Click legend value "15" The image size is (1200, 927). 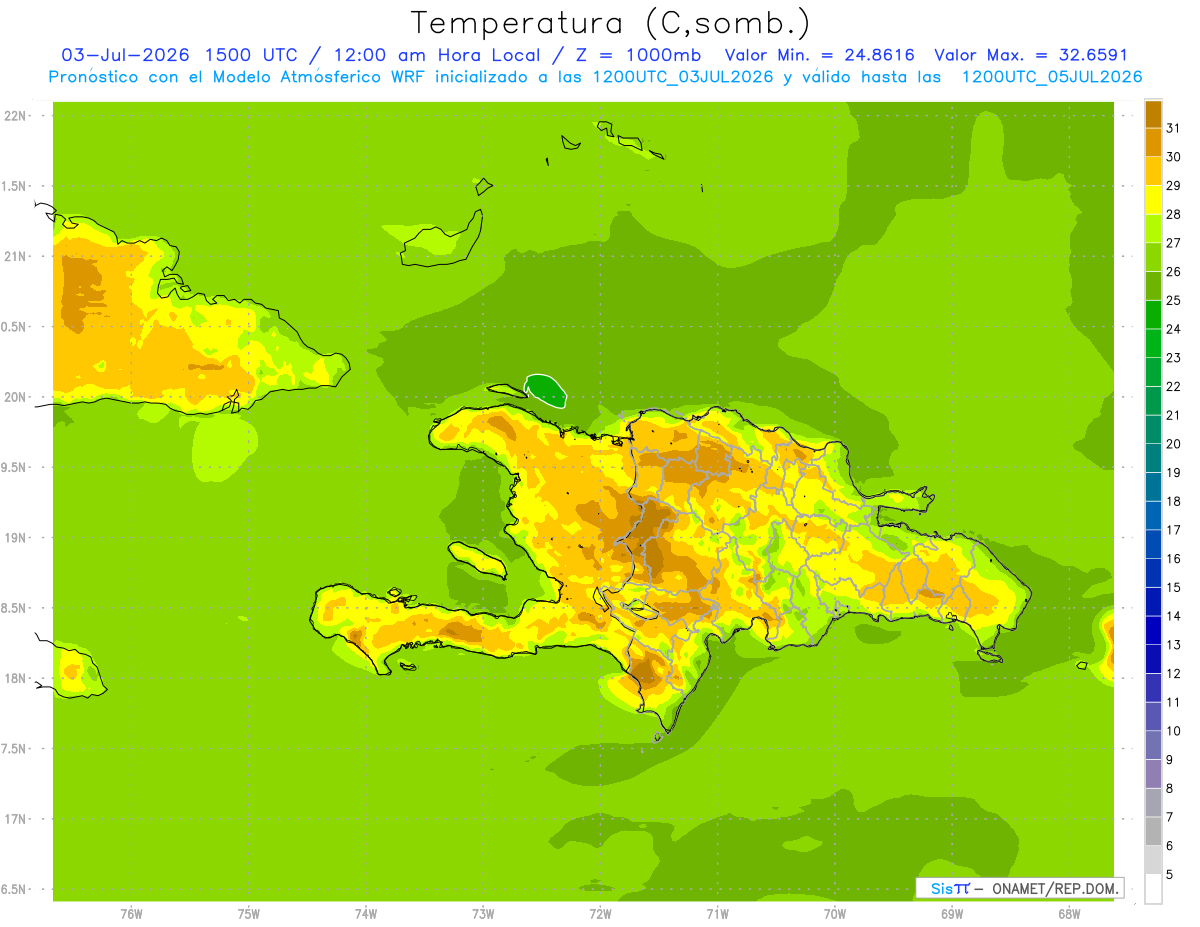pyautogui.click(x=1173, y=587)
